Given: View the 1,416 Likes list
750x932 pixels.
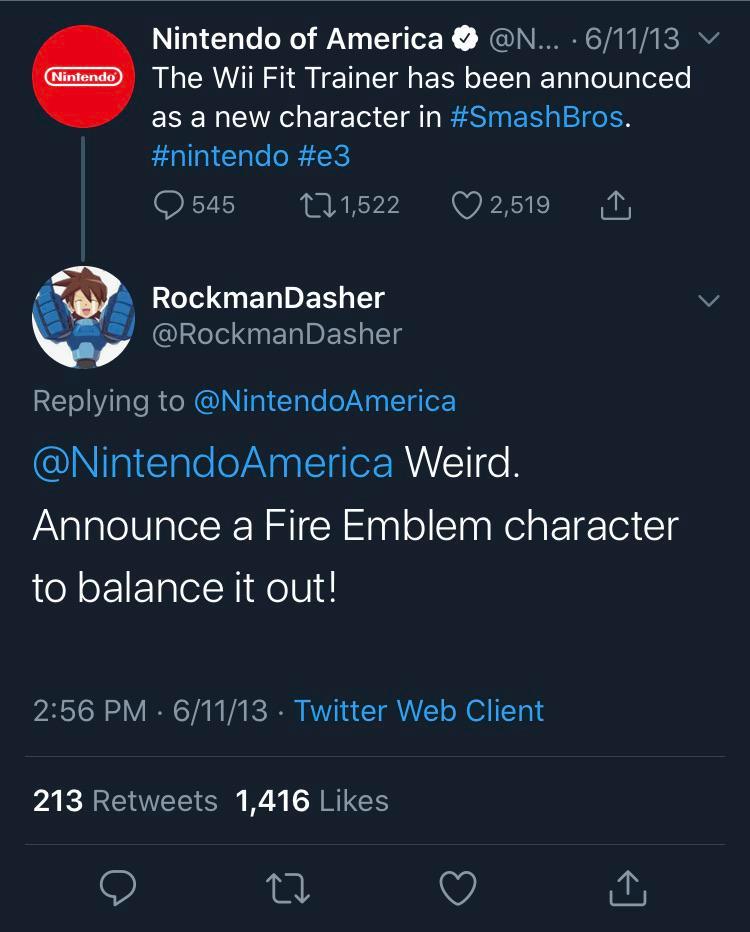Looking at the screenshot, I should [x=312, y=801].
